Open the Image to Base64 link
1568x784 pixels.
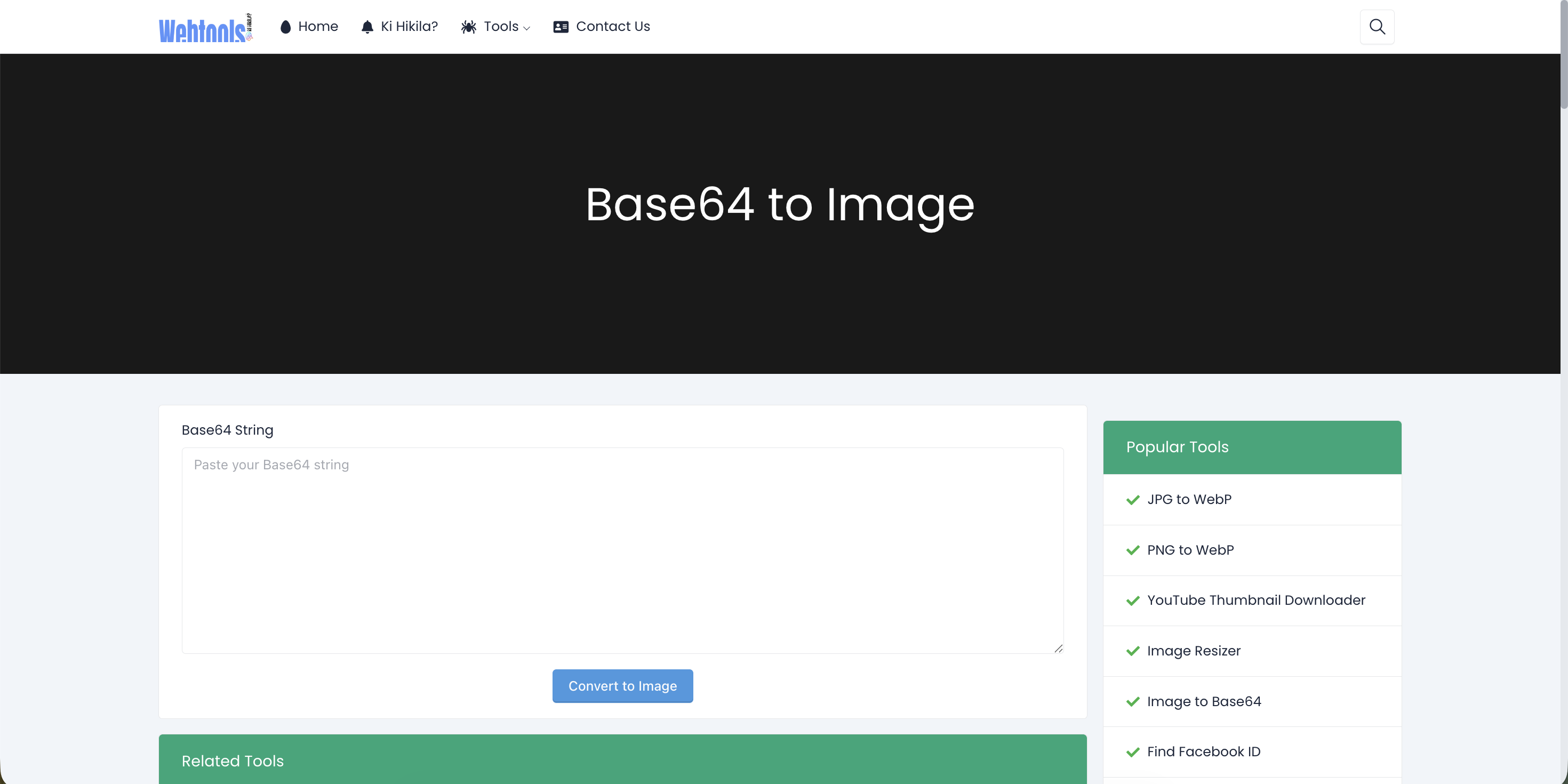point(1204,701)
